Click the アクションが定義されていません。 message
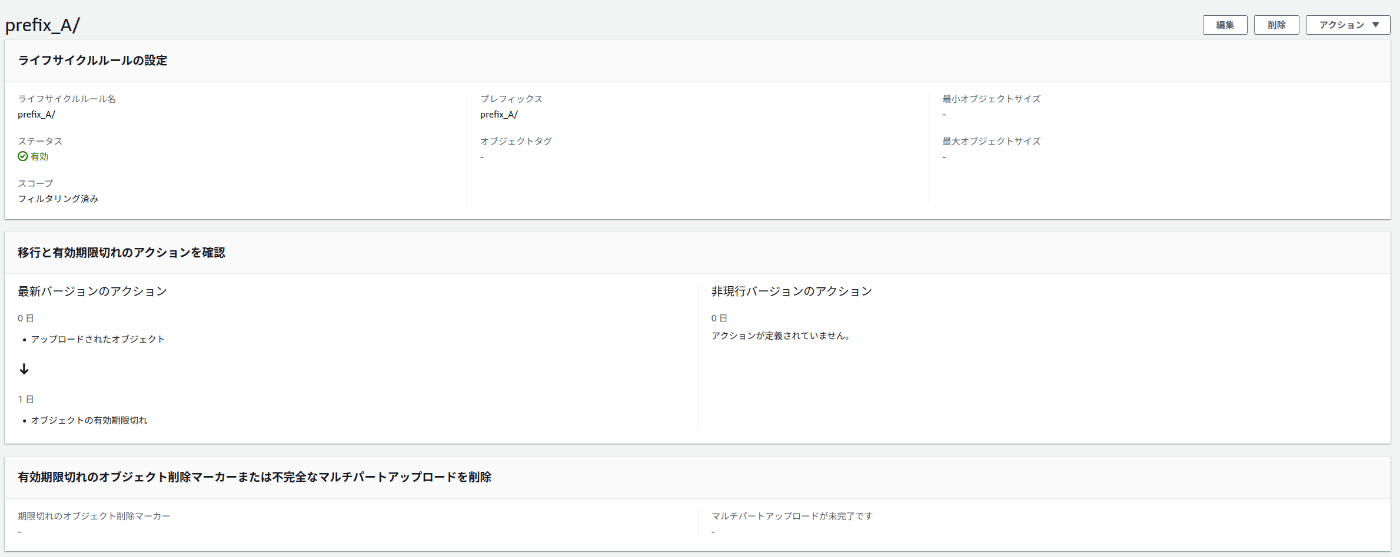Viewport: 1400px width, 557px height. pos(781,336)
